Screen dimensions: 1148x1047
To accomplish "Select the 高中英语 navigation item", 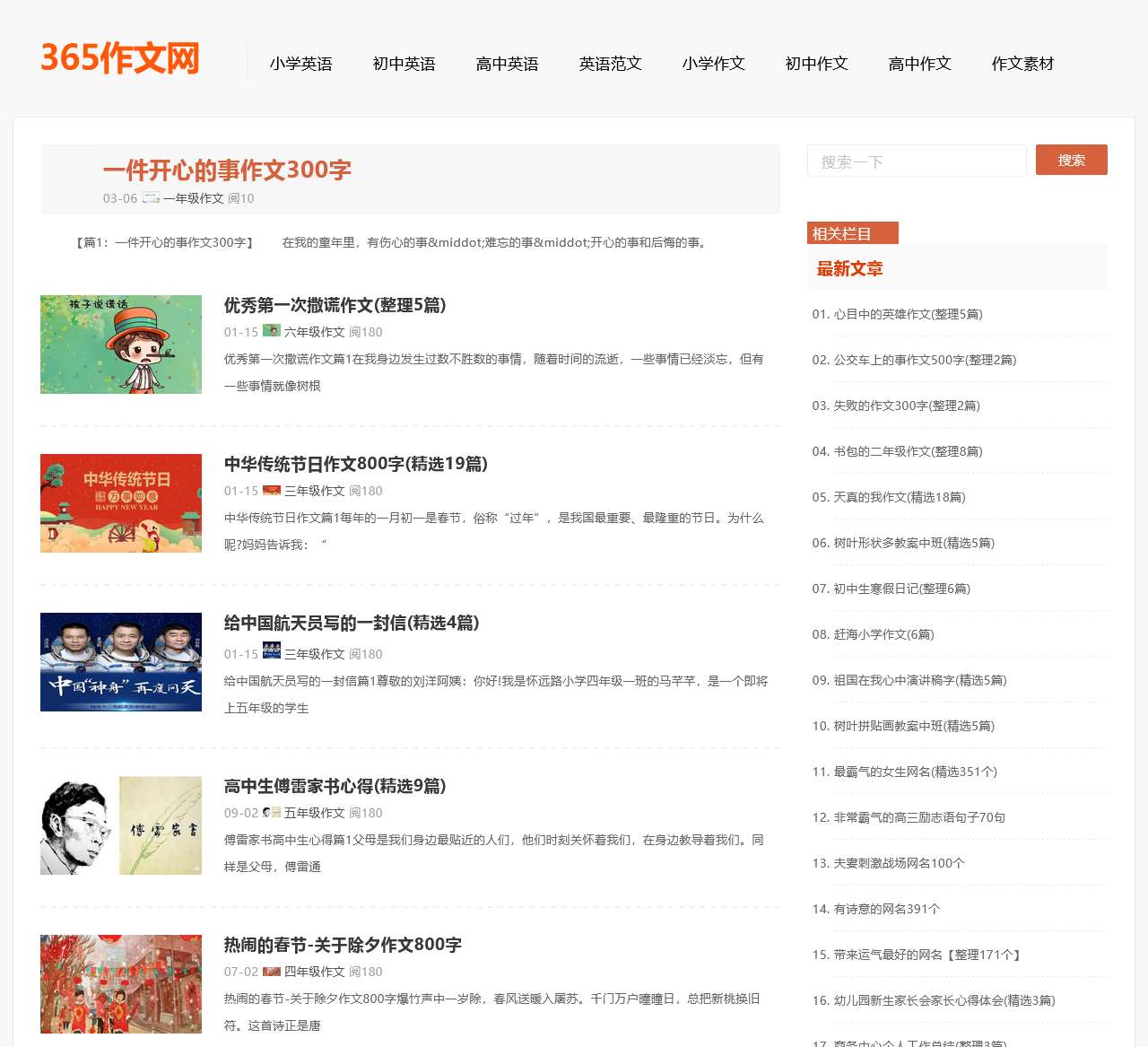I will click(507, 64).
